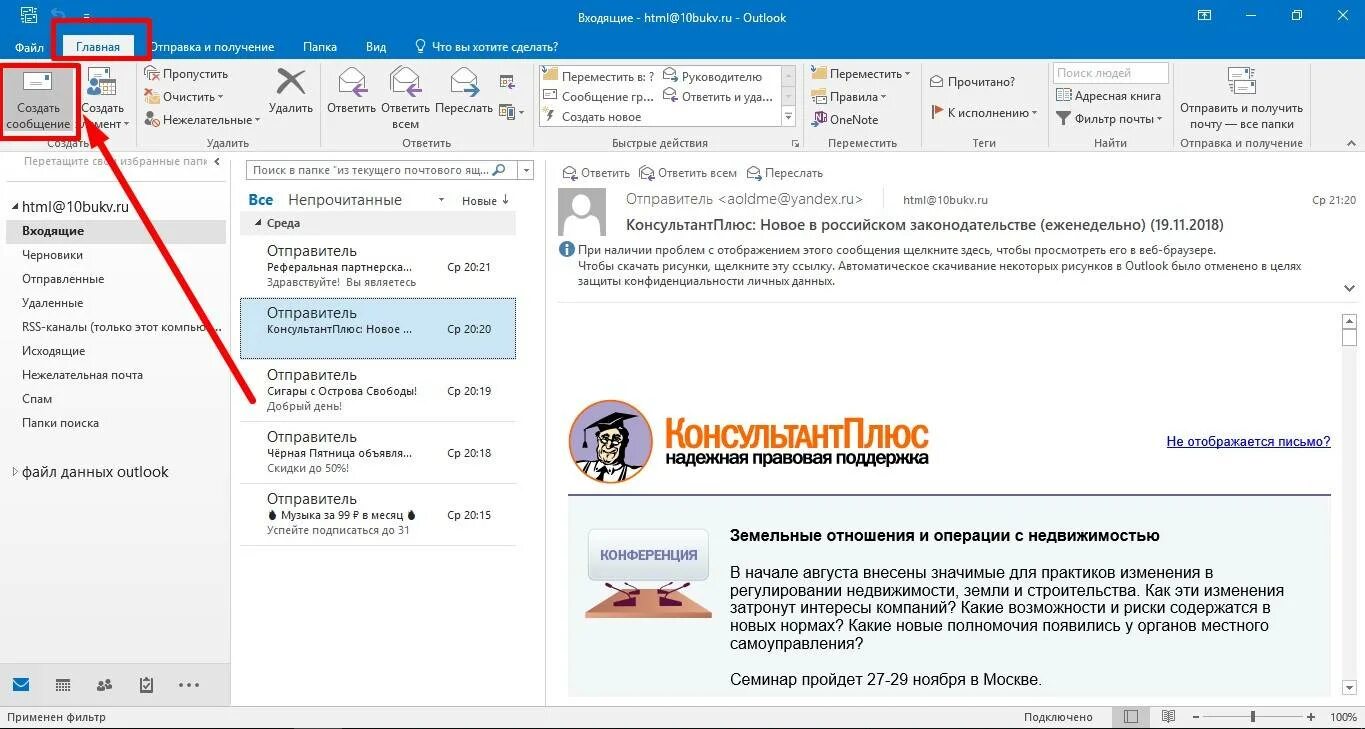
Task: Open the Чёрная Пятница объявля... message
Action: [x=378, y=452]
